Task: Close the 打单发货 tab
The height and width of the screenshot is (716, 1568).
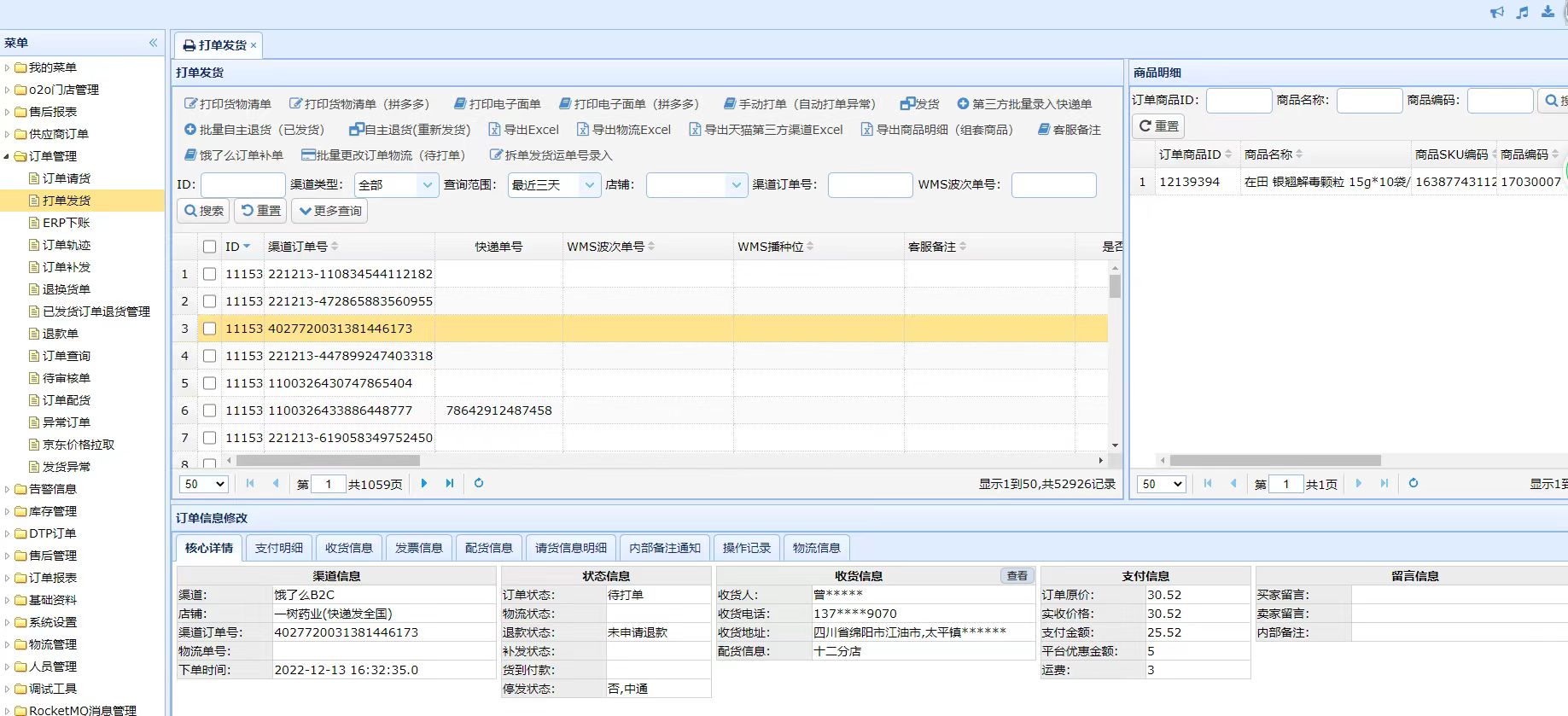Action: tap(254, 45)
